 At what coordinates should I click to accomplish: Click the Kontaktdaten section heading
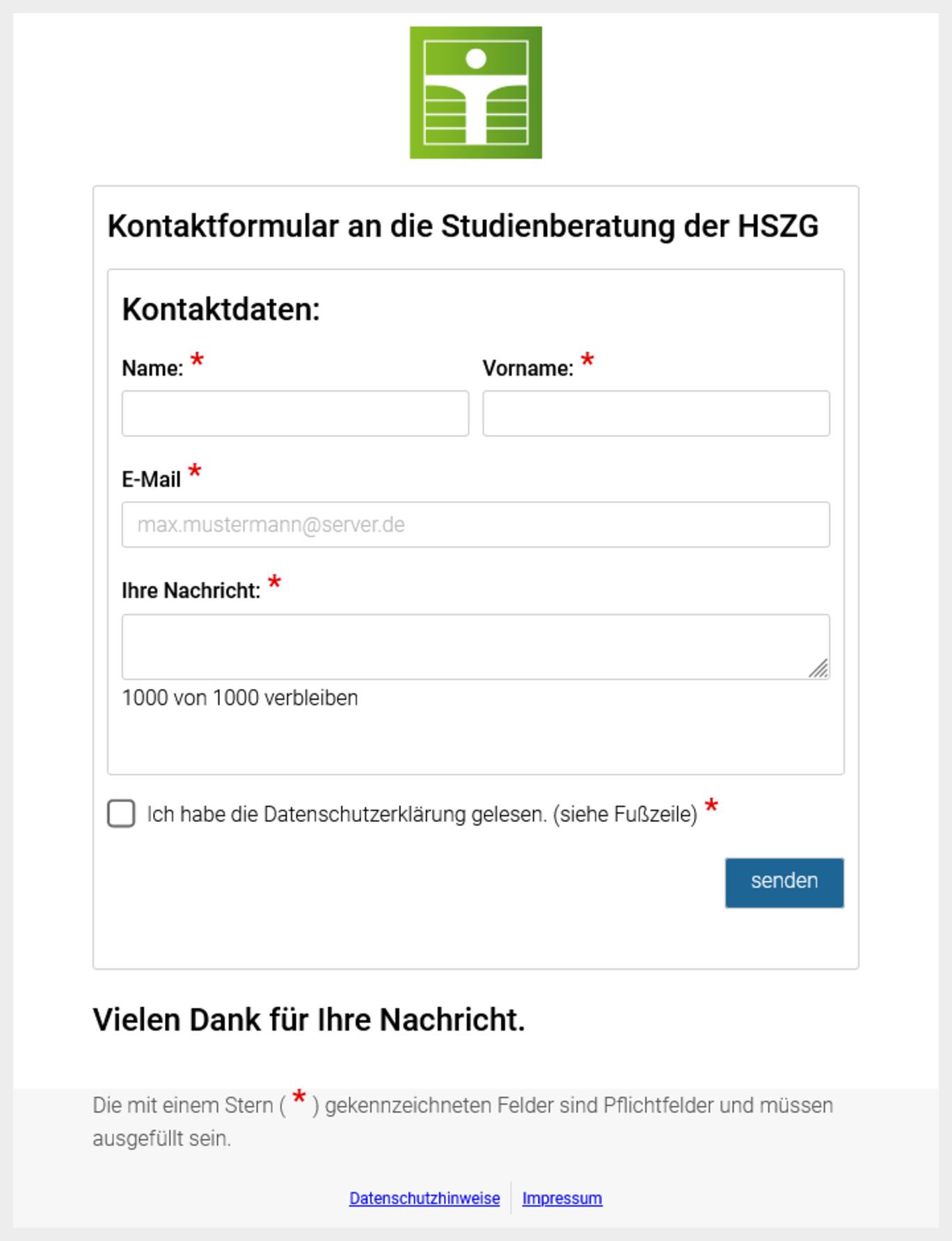221,309
